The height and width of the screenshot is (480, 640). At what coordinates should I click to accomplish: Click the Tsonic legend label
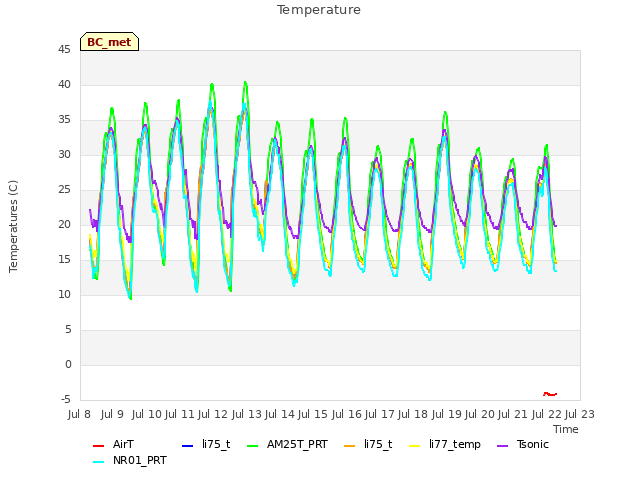[x=533, y=444]
